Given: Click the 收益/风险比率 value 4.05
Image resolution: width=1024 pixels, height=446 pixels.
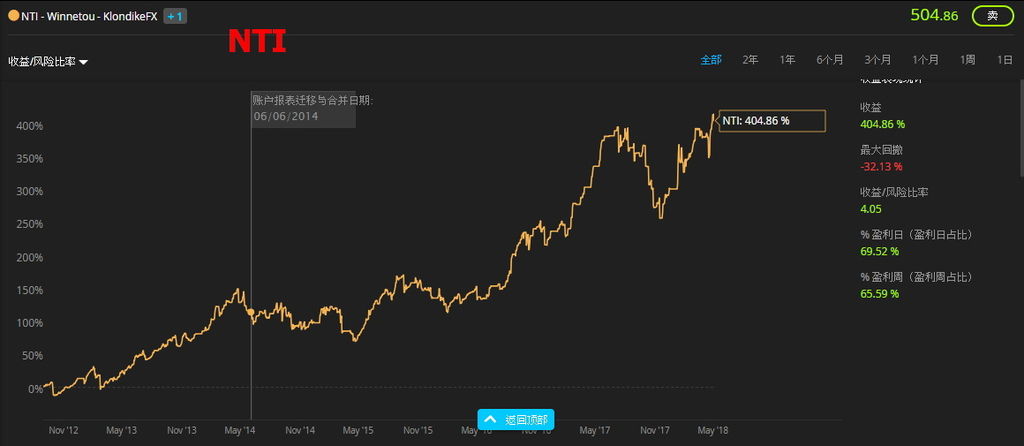Looking at the screenshot, I should coord(871,209).
